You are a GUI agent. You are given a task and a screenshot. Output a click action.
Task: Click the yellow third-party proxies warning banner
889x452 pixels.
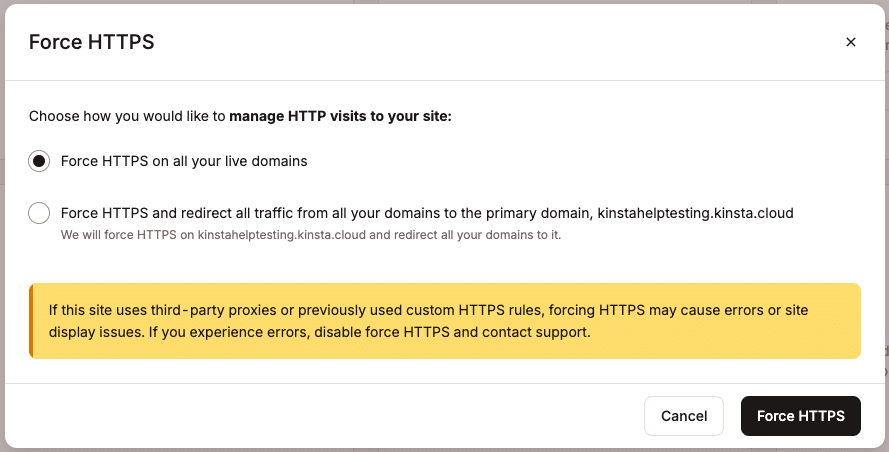click(x=445, y=320)
